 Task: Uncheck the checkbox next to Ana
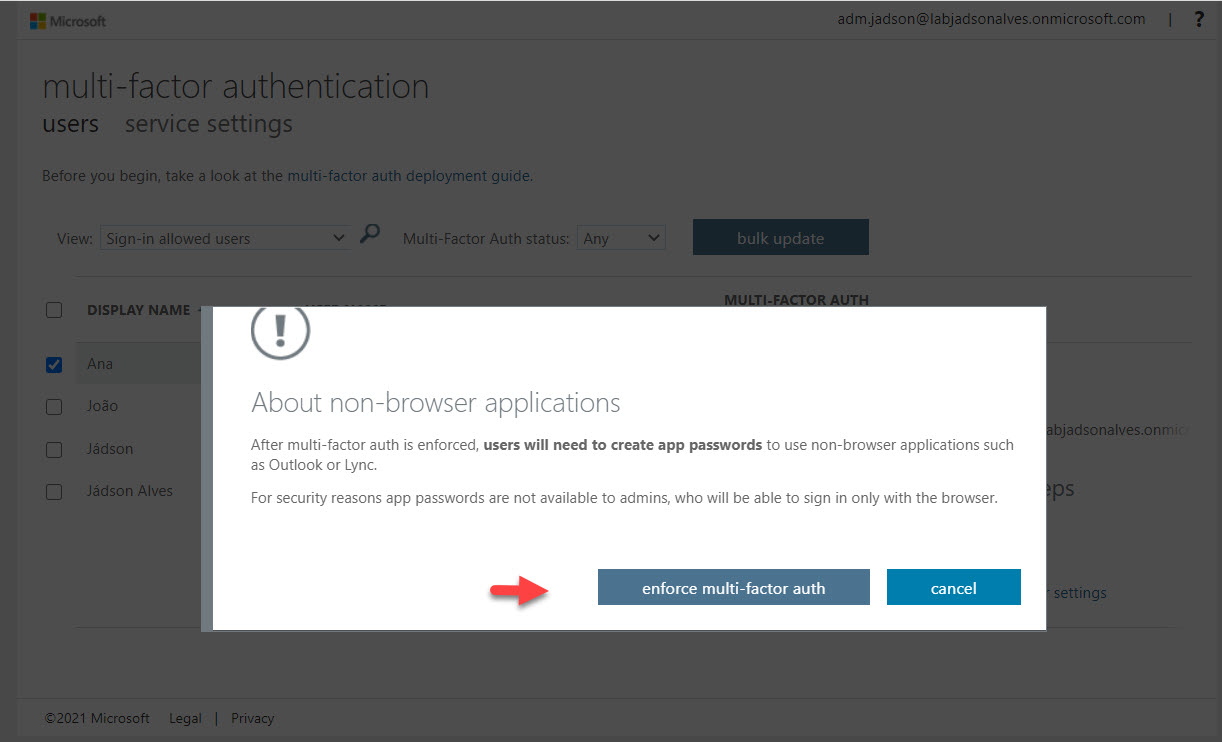click(x=54, y=365)
